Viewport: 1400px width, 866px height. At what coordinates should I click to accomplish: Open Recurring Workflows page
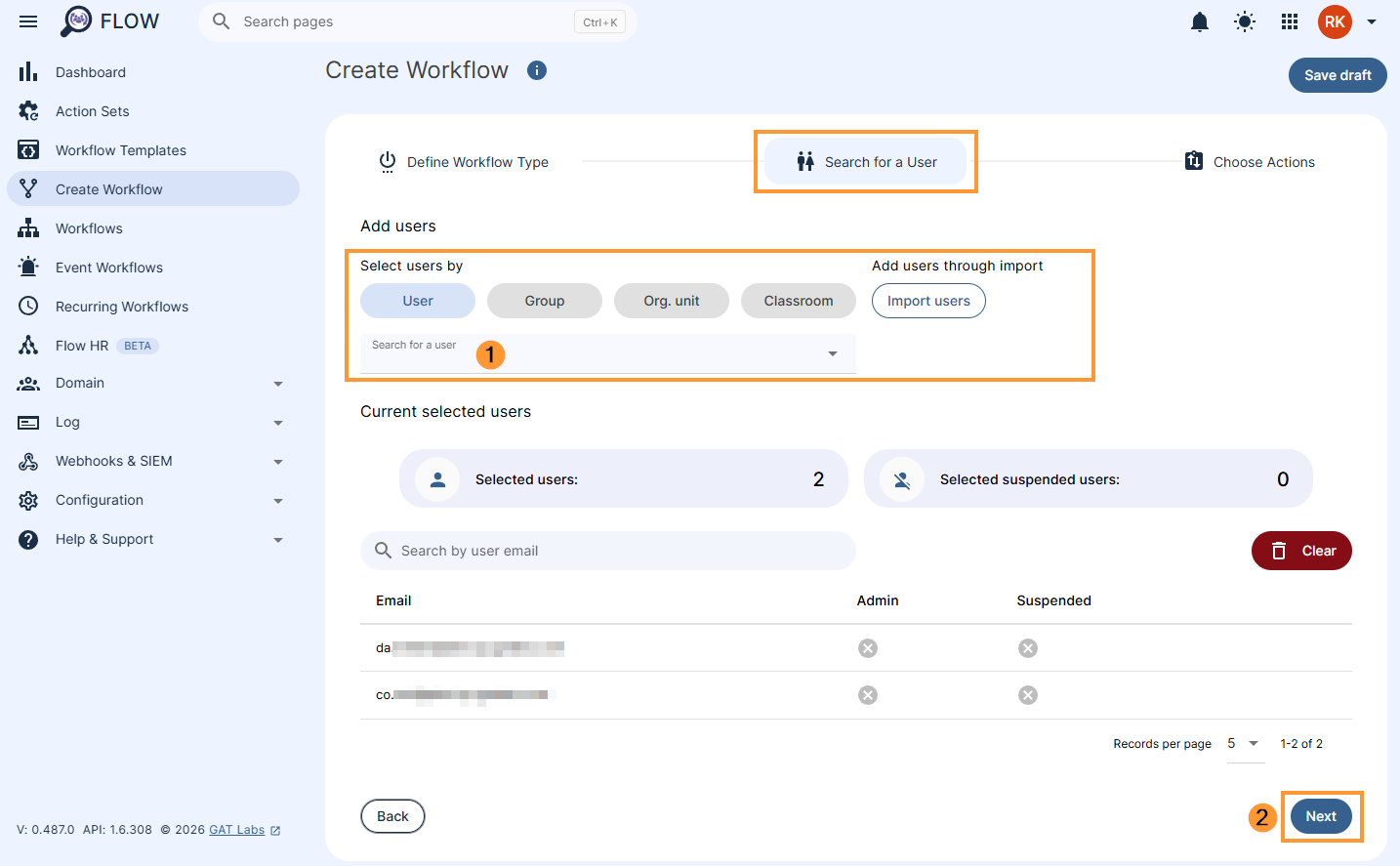(153, 307)
